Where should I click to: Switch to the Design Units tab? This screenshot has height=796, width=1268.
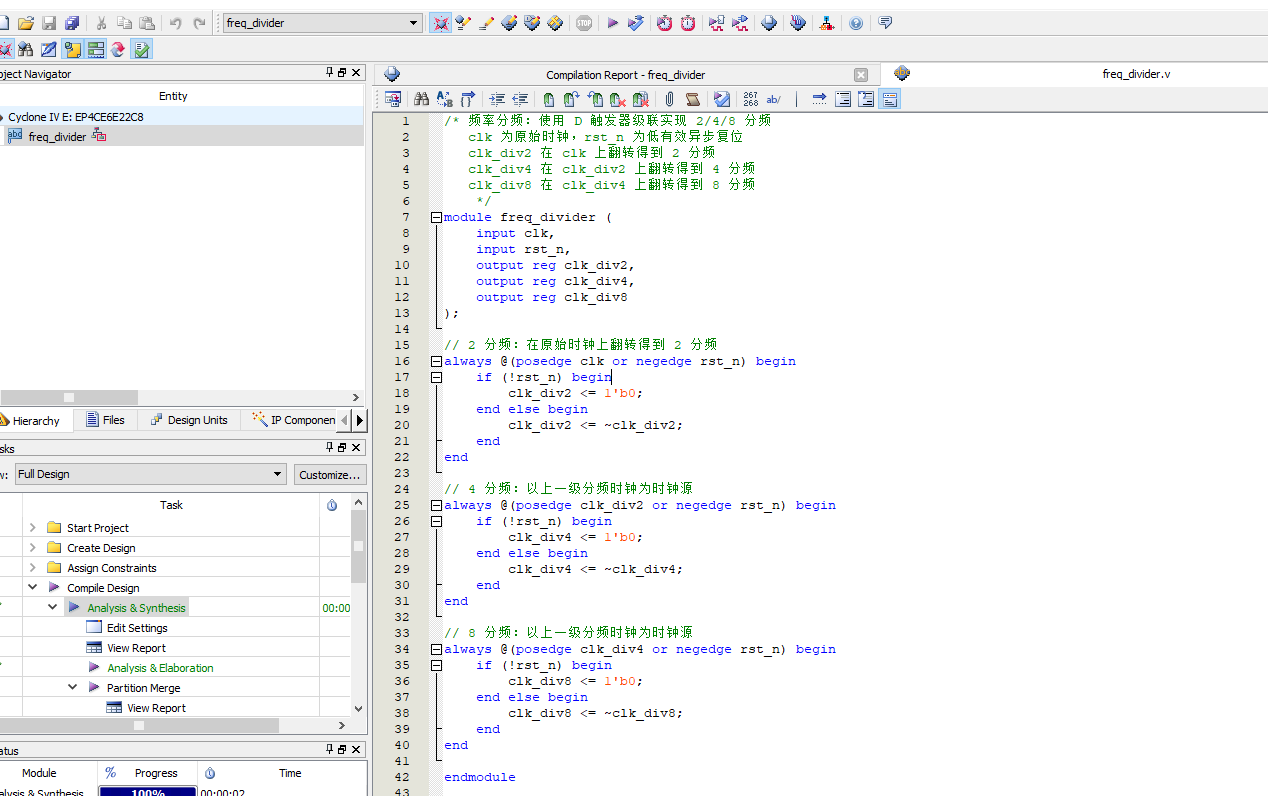point(190,420)
